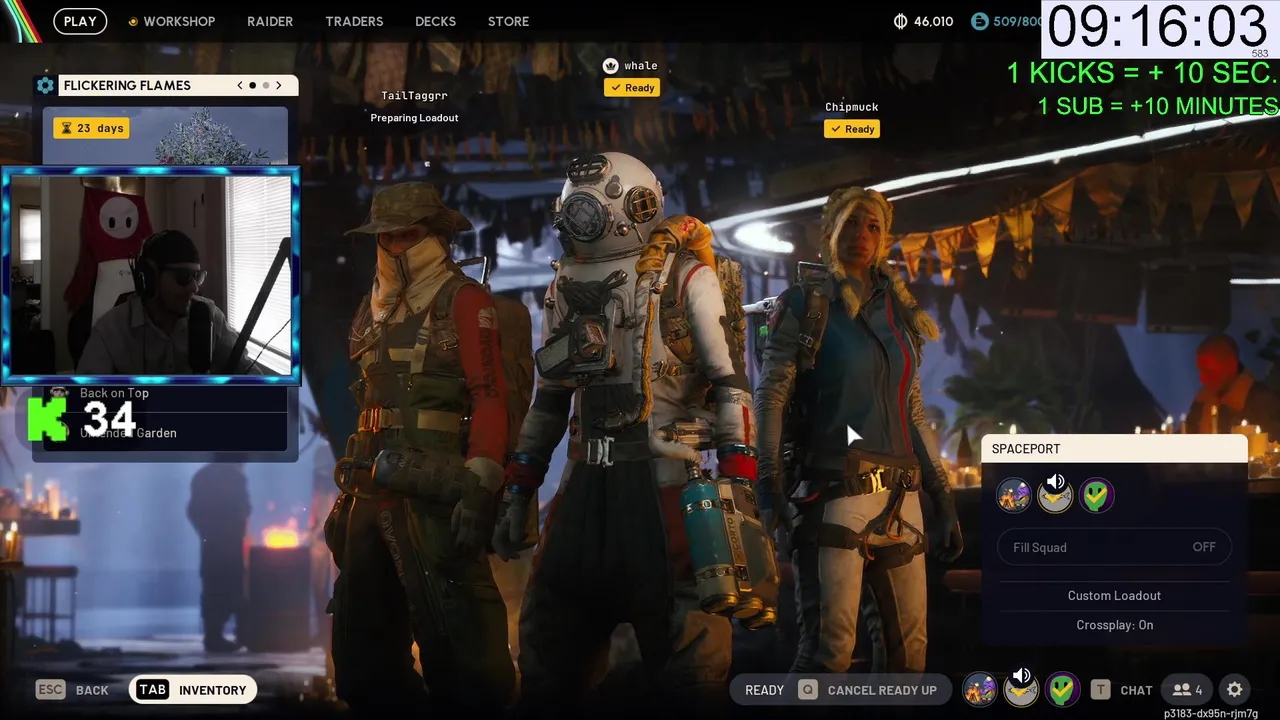Viewport: 1280px width, 720px height.
Task: Click the crown icon next to whale
Action: point(611,65)
